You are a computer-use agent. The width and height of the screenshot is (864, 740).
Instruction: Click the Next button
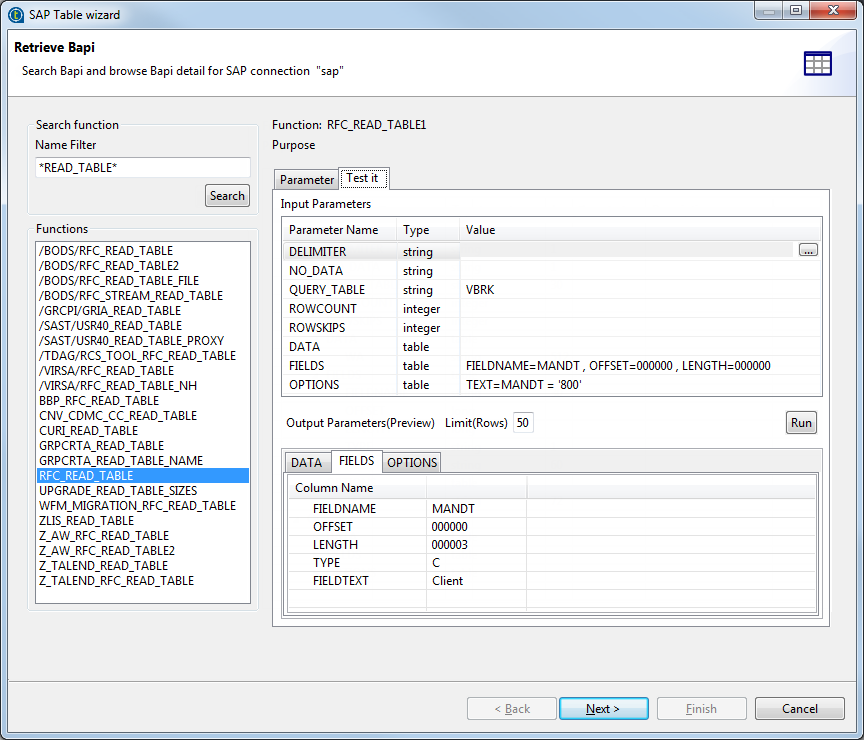pyautogui.click(x=602, y=709)
